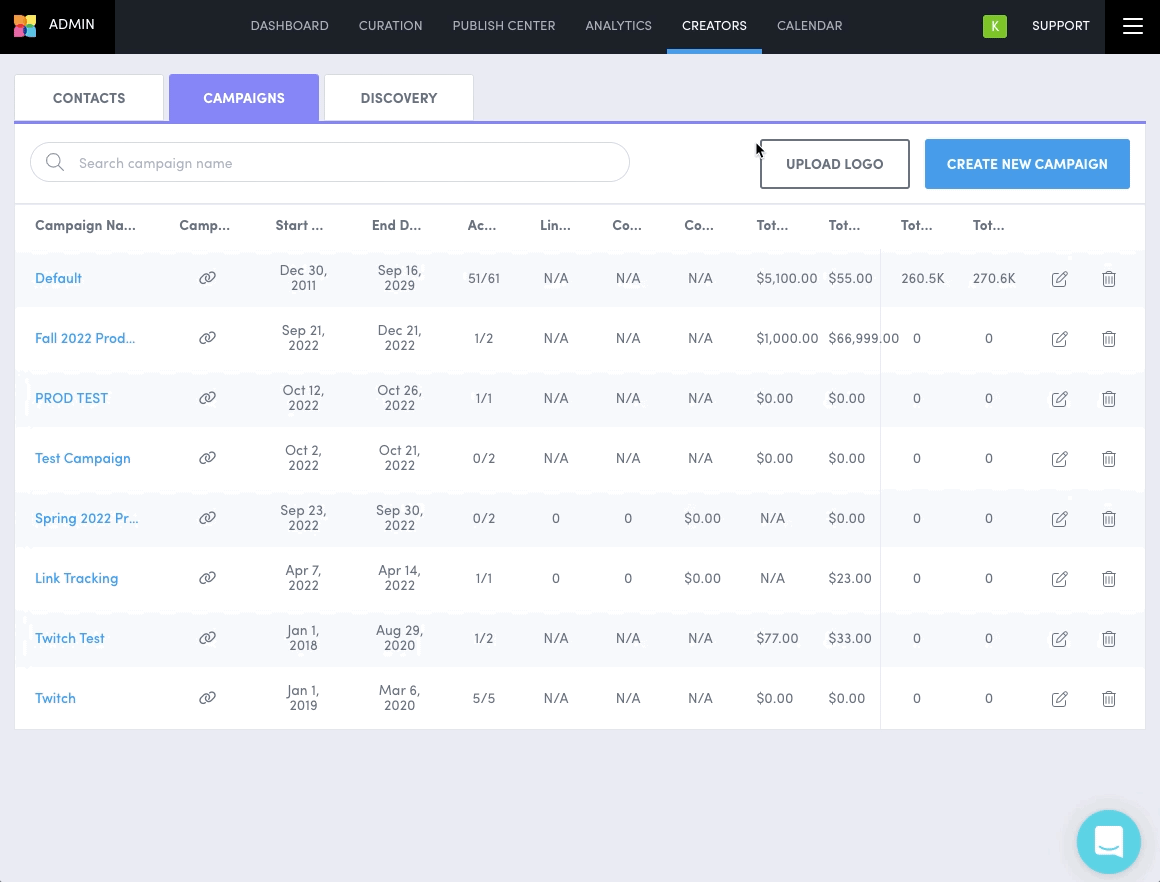1160x882 pixels.
Task: Delete the Twitch campaign
Action: pyautogui.click(x=1108, y=699)
